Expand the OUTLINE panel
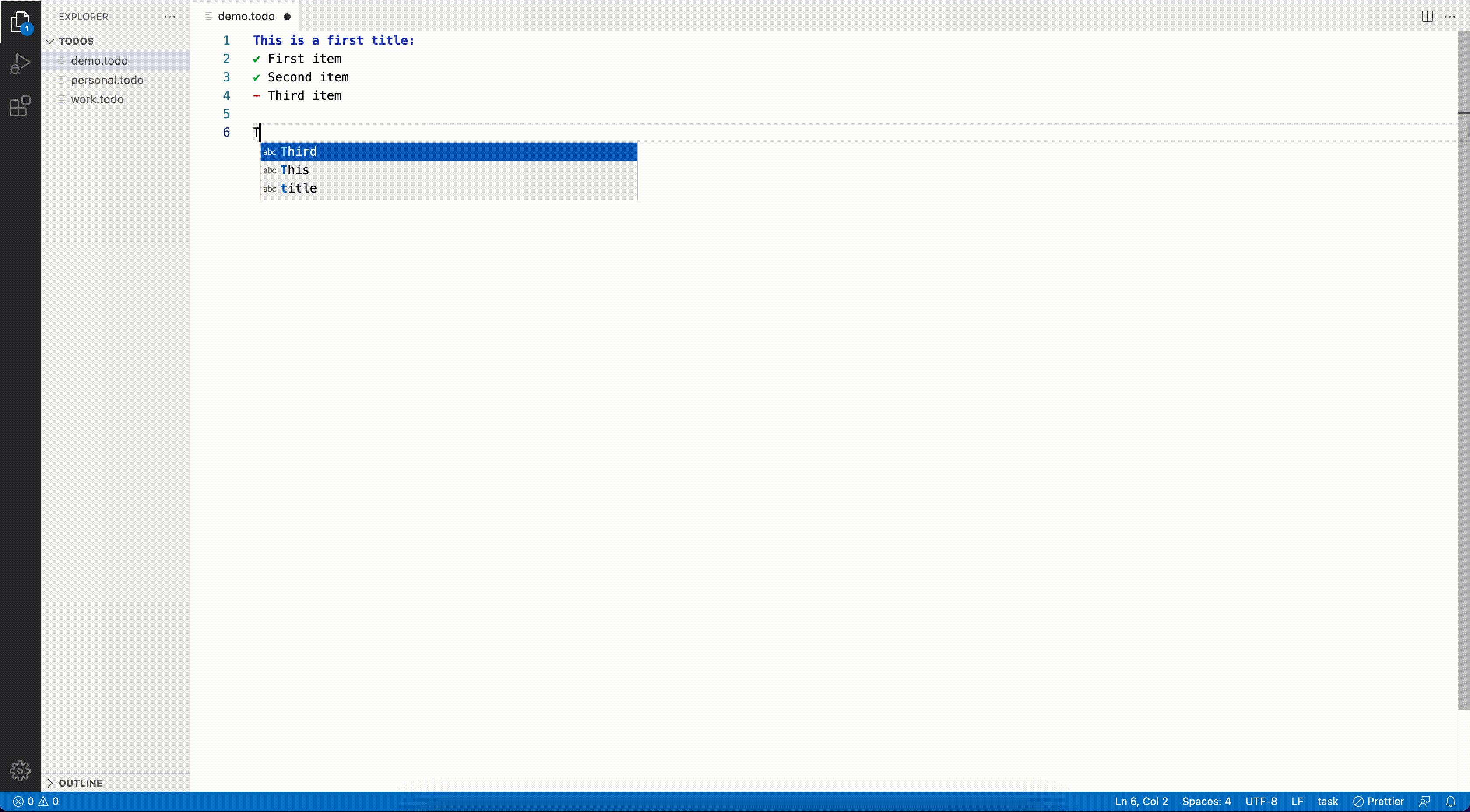This screenshot has width=1470, height=812. [x=80, y=783]
